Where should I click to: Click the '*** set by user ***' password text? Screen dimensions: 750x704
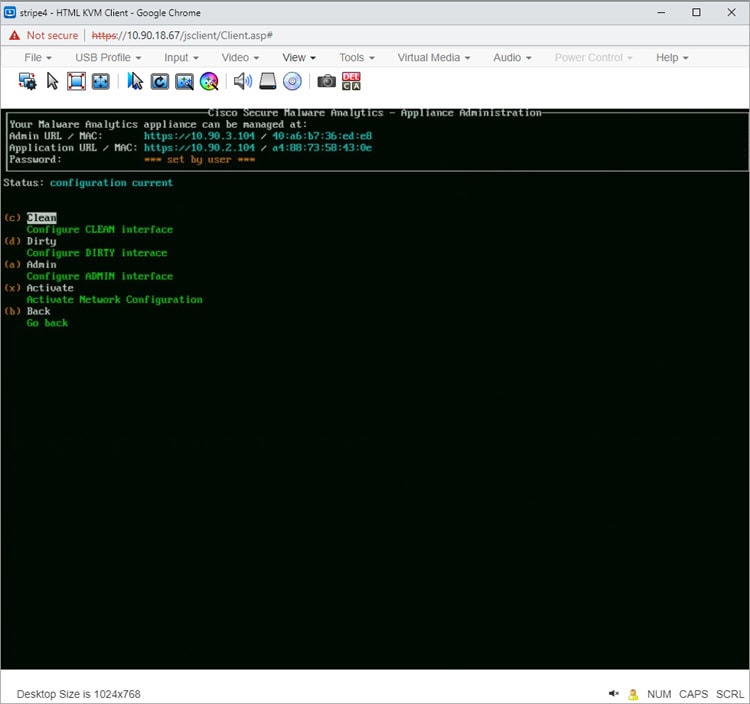coord(199,160)
